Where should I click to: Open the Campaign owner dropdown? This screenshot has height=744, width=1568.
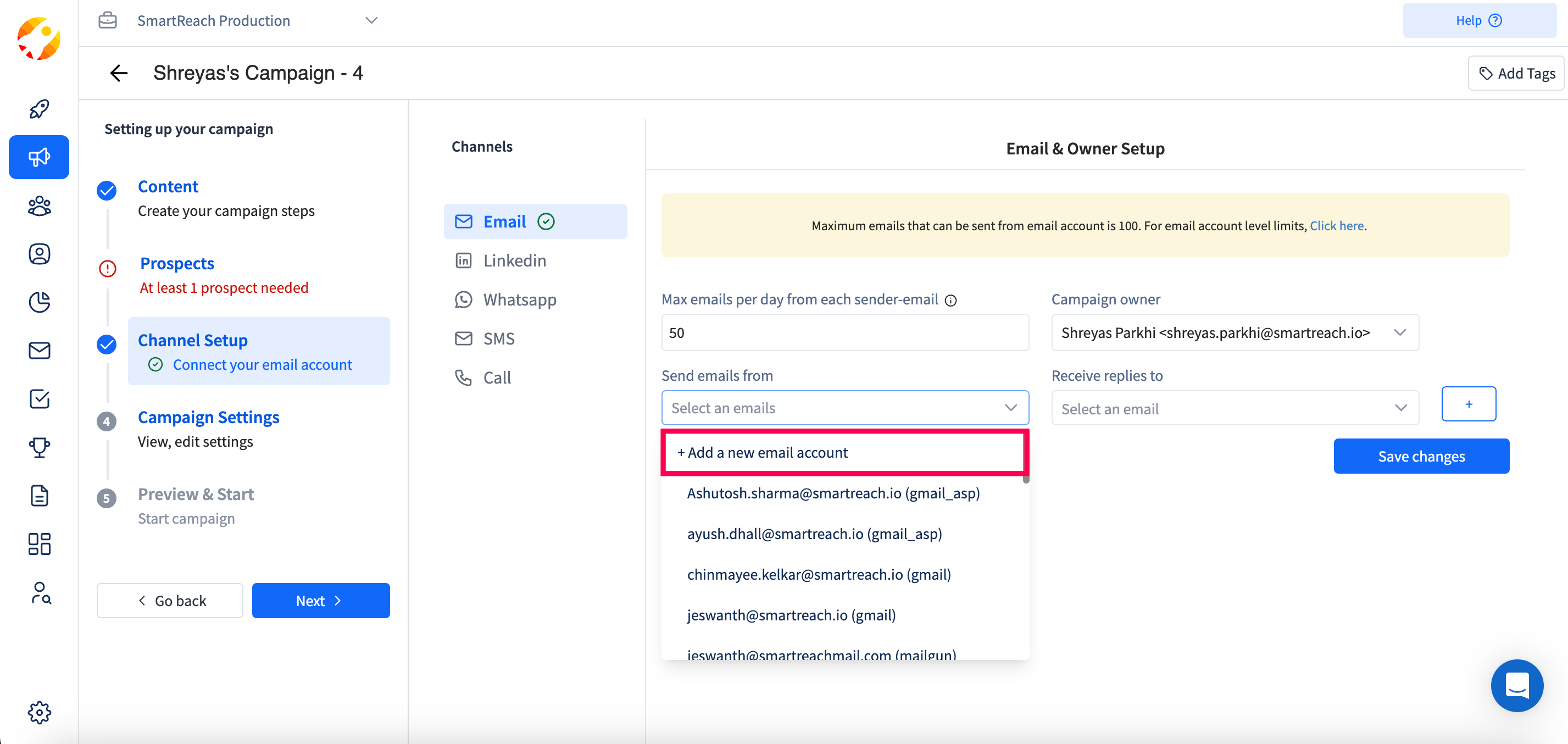coord(1235,332)
